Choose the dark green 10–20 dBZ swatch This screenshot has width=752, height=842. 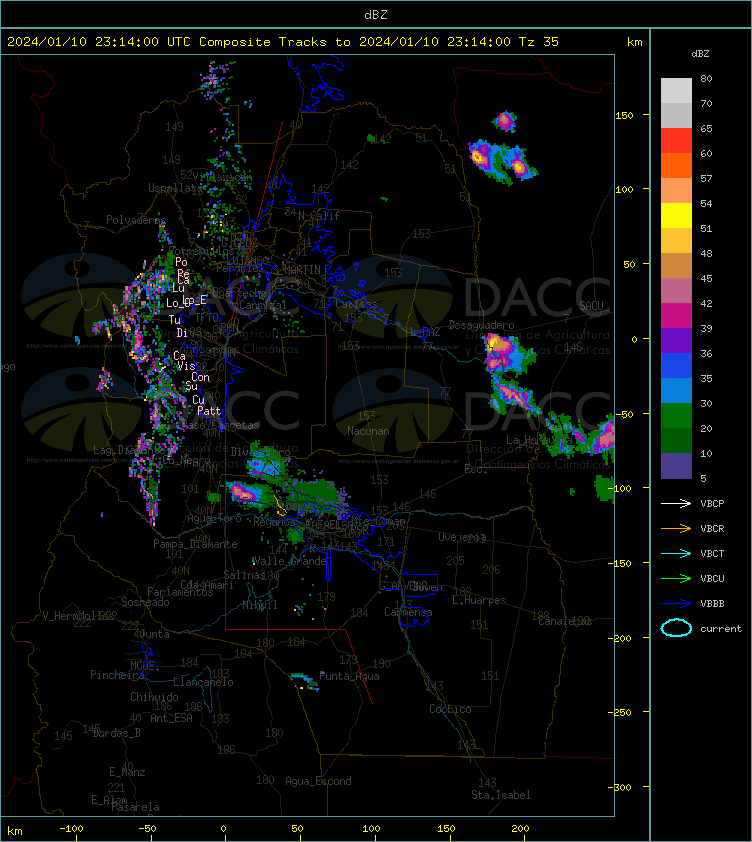coord(676,440)
